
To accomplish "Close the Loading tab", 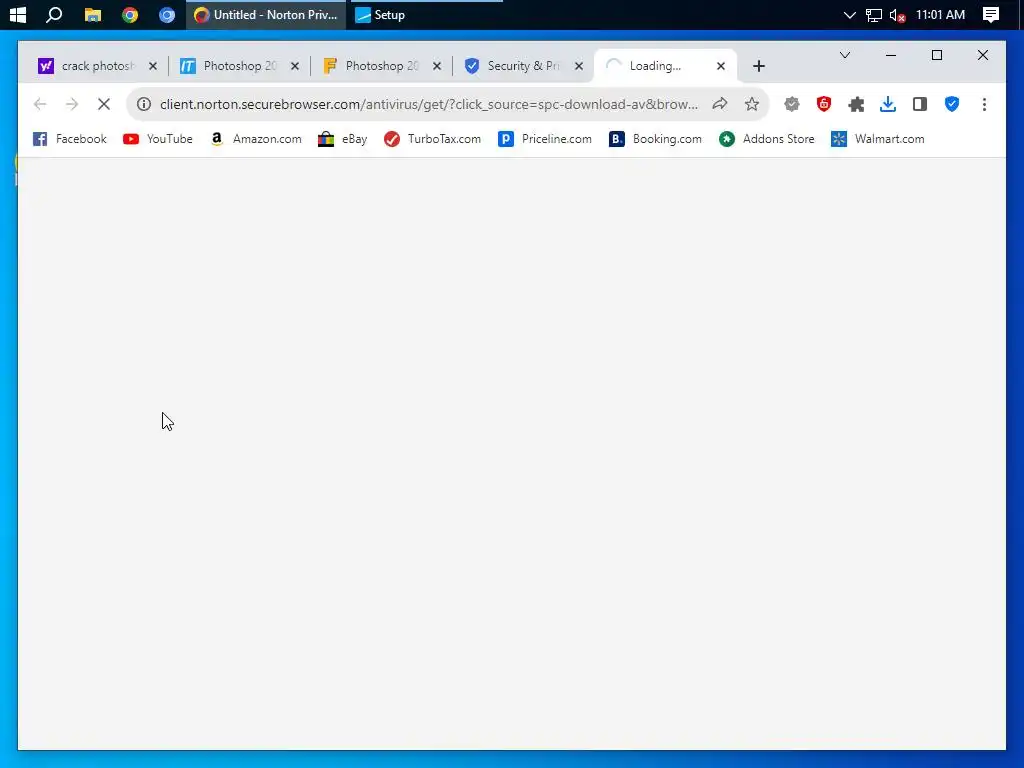I will [721, 66].
